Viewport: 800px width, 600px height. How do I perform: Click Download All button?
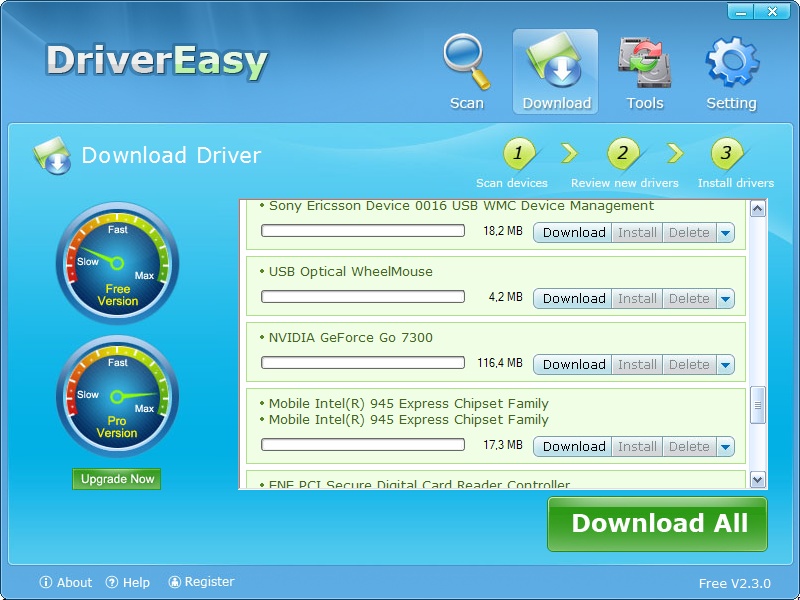[x=658, y=524]
